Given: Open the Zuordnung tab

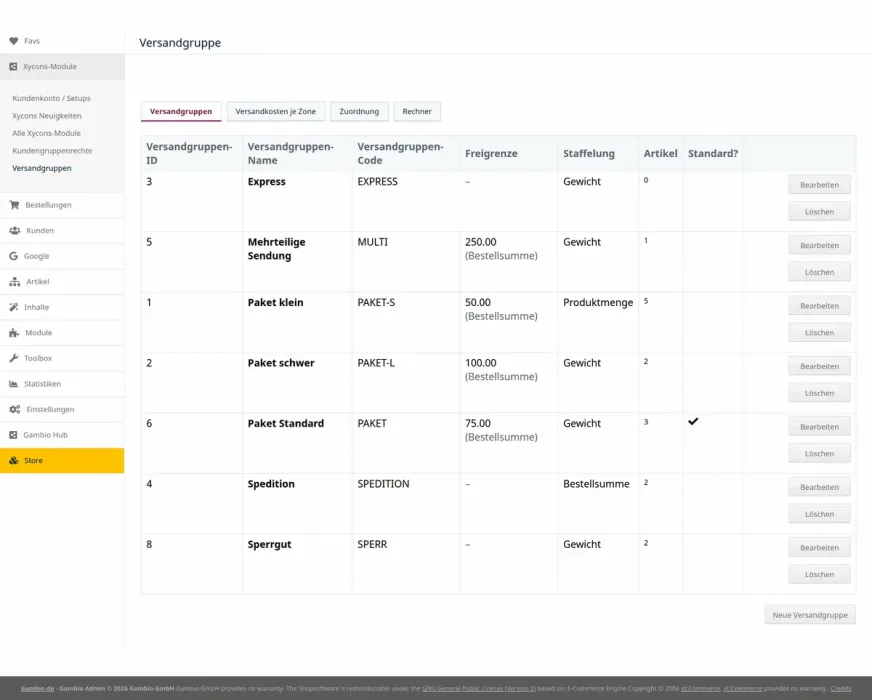Looking at the screenshot, I should pos(359,111).
